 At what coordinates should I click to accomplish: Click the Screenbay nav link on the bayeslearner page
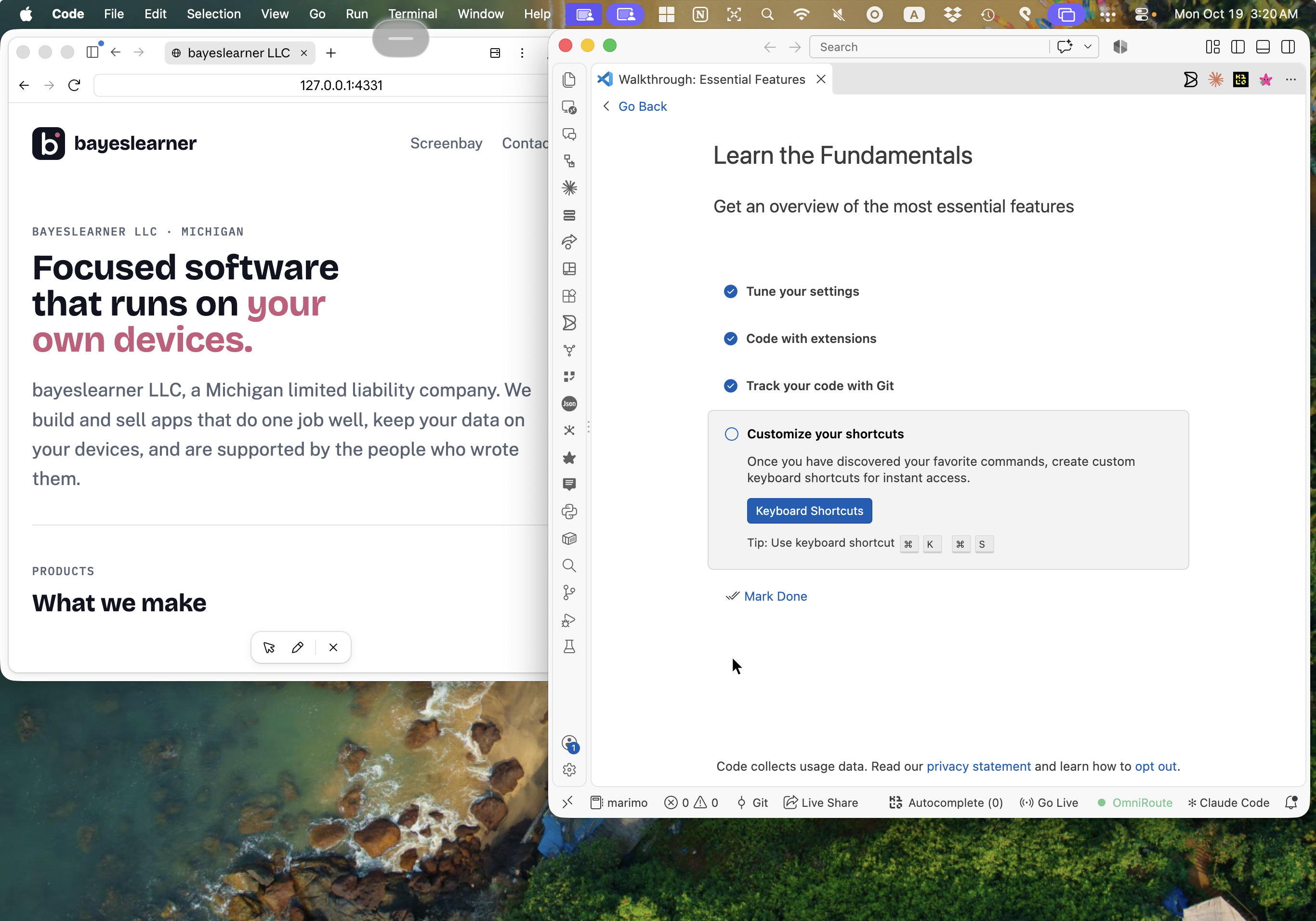pos(446,143)
